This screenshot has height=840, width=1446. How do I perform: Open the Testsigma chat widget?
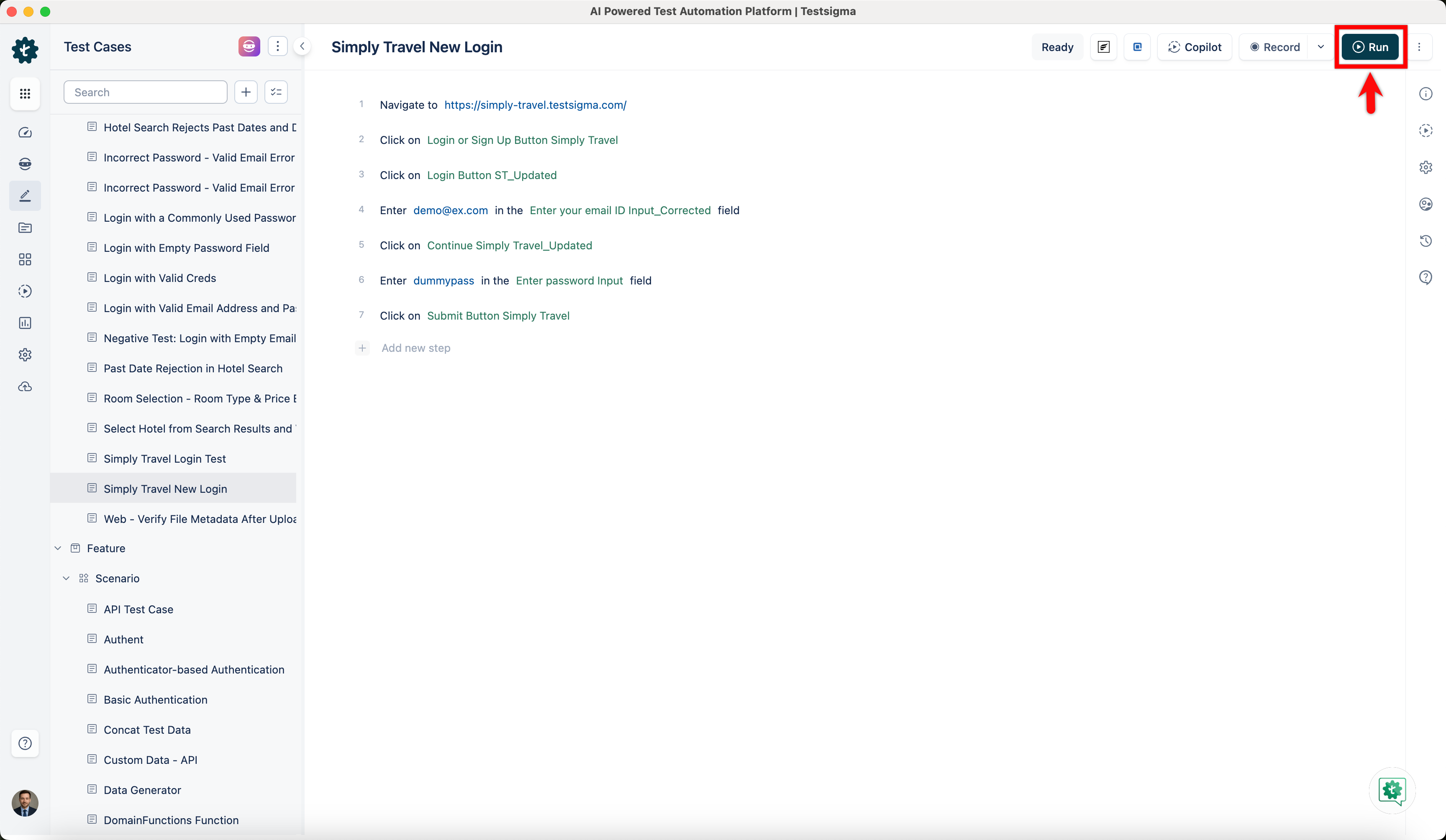click(x=1392, y=790)
